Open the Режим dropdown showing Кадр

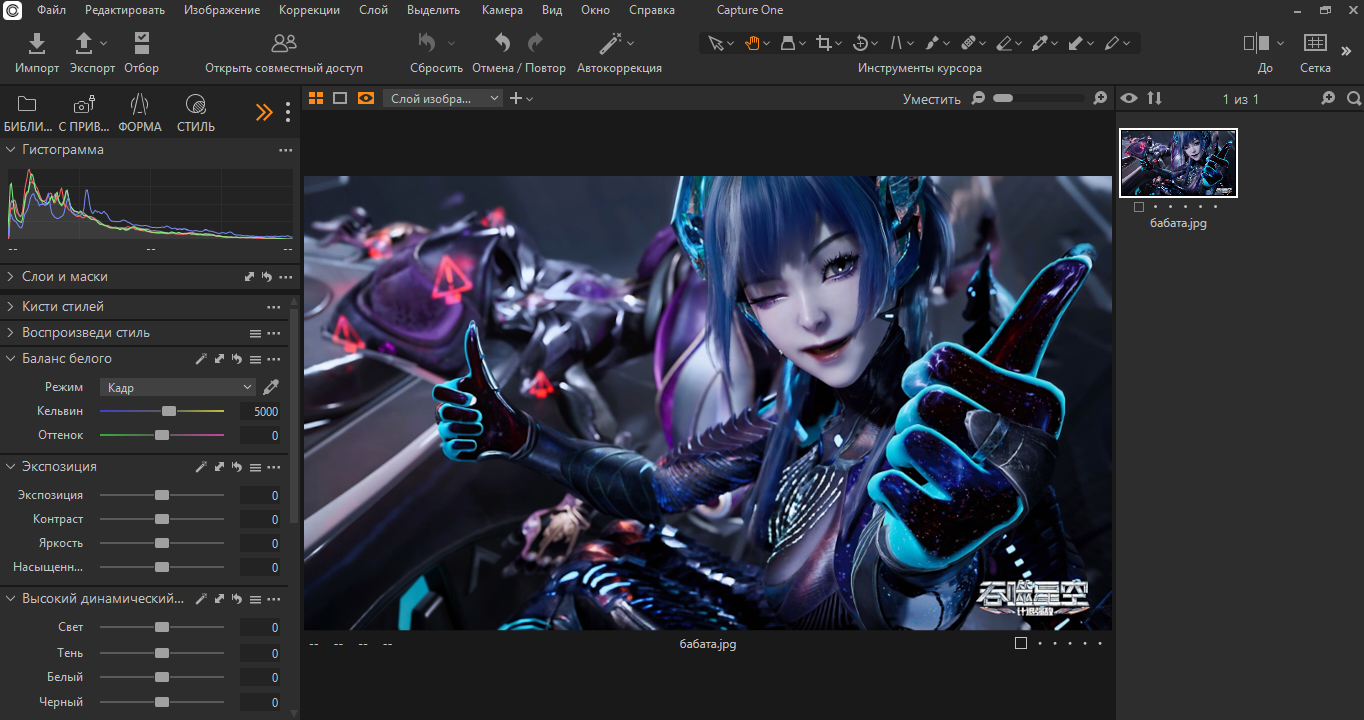[178, 387]
